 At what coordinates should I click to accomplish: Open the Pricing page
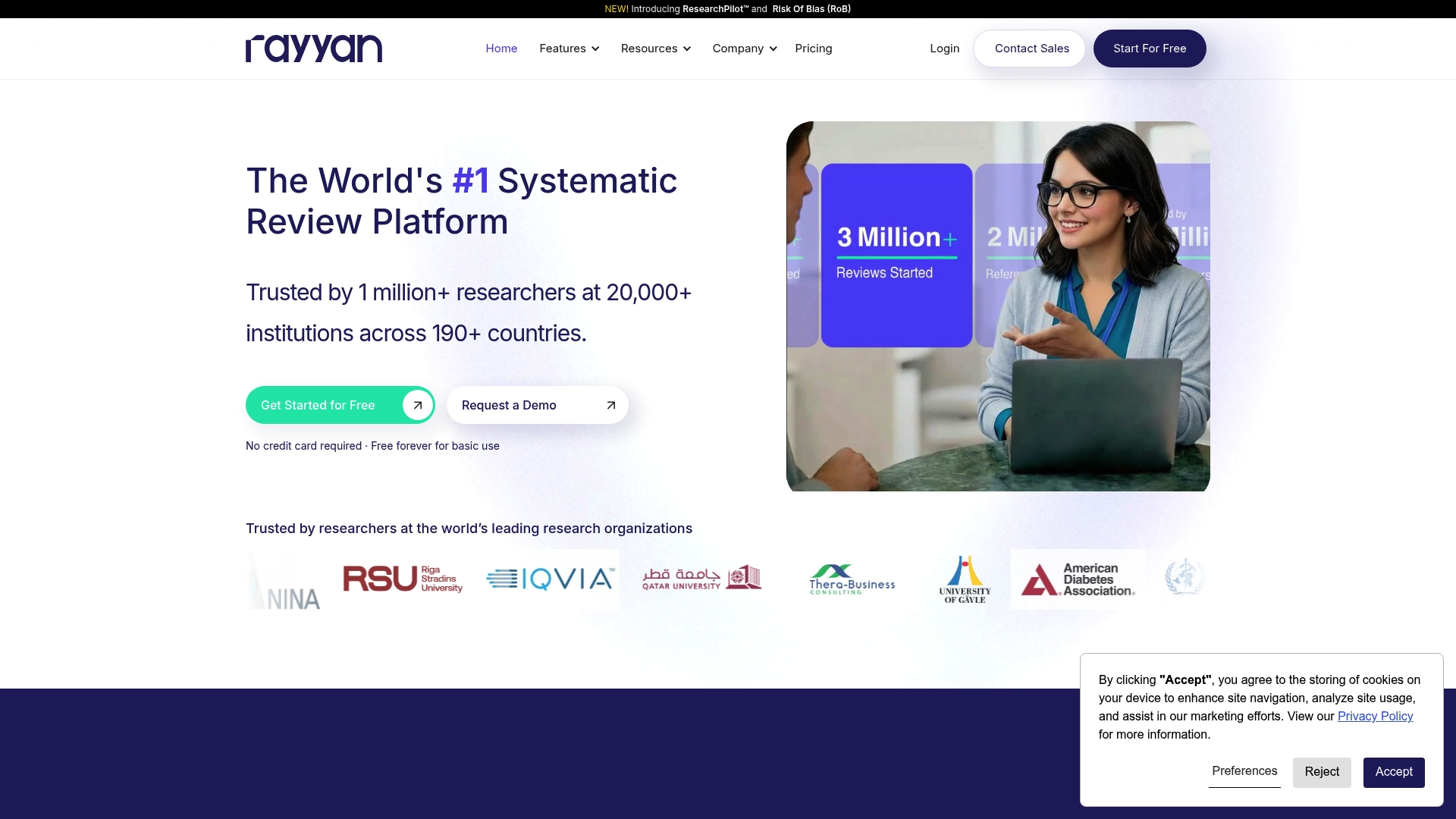(x=814, y=49)
